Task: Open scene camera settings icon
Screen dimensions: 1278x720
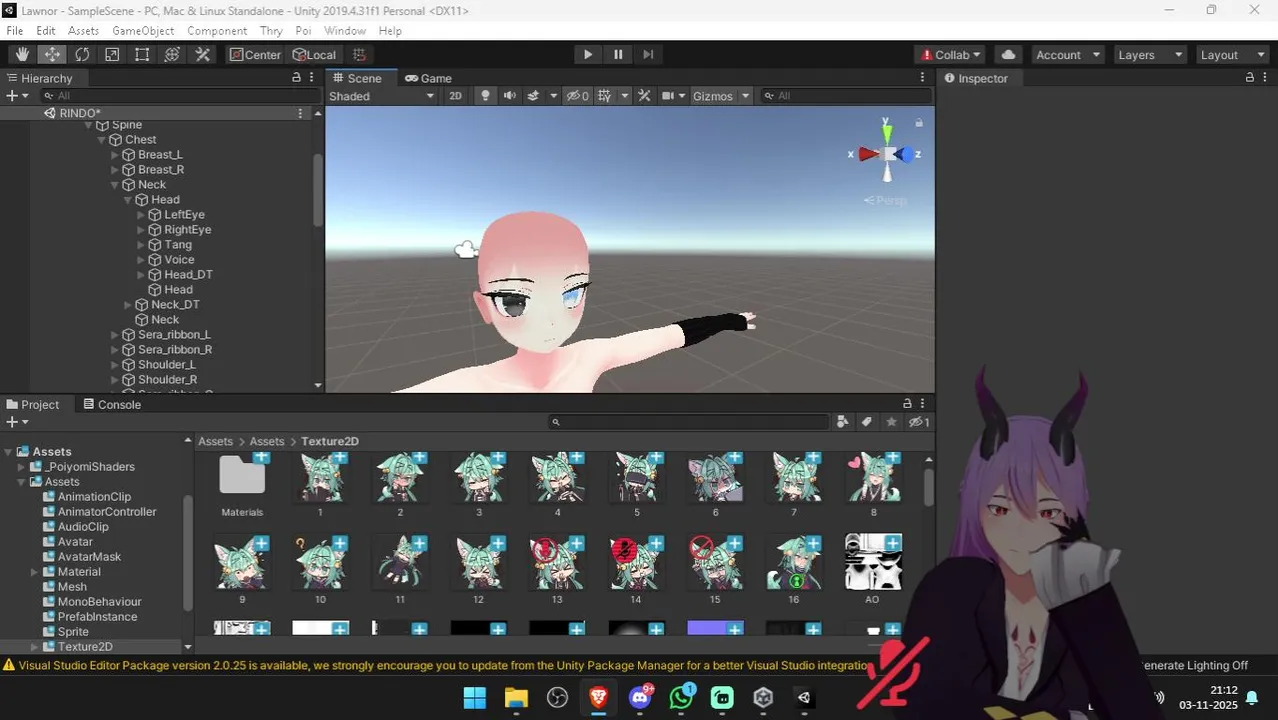Action: click(x=668, y=96)
